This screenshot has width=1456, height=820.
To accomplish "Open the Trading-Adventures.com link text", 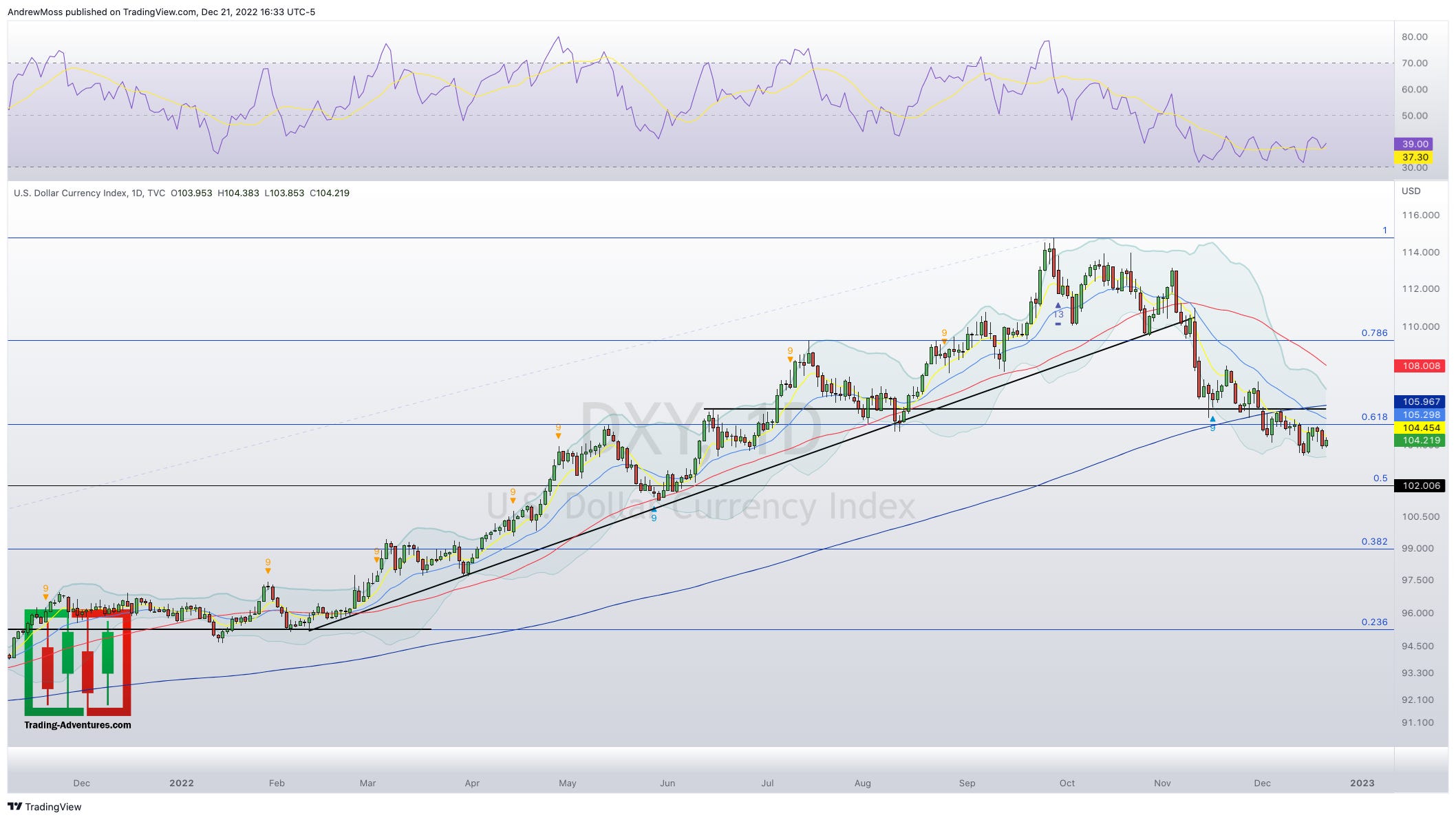I will 77,724.
